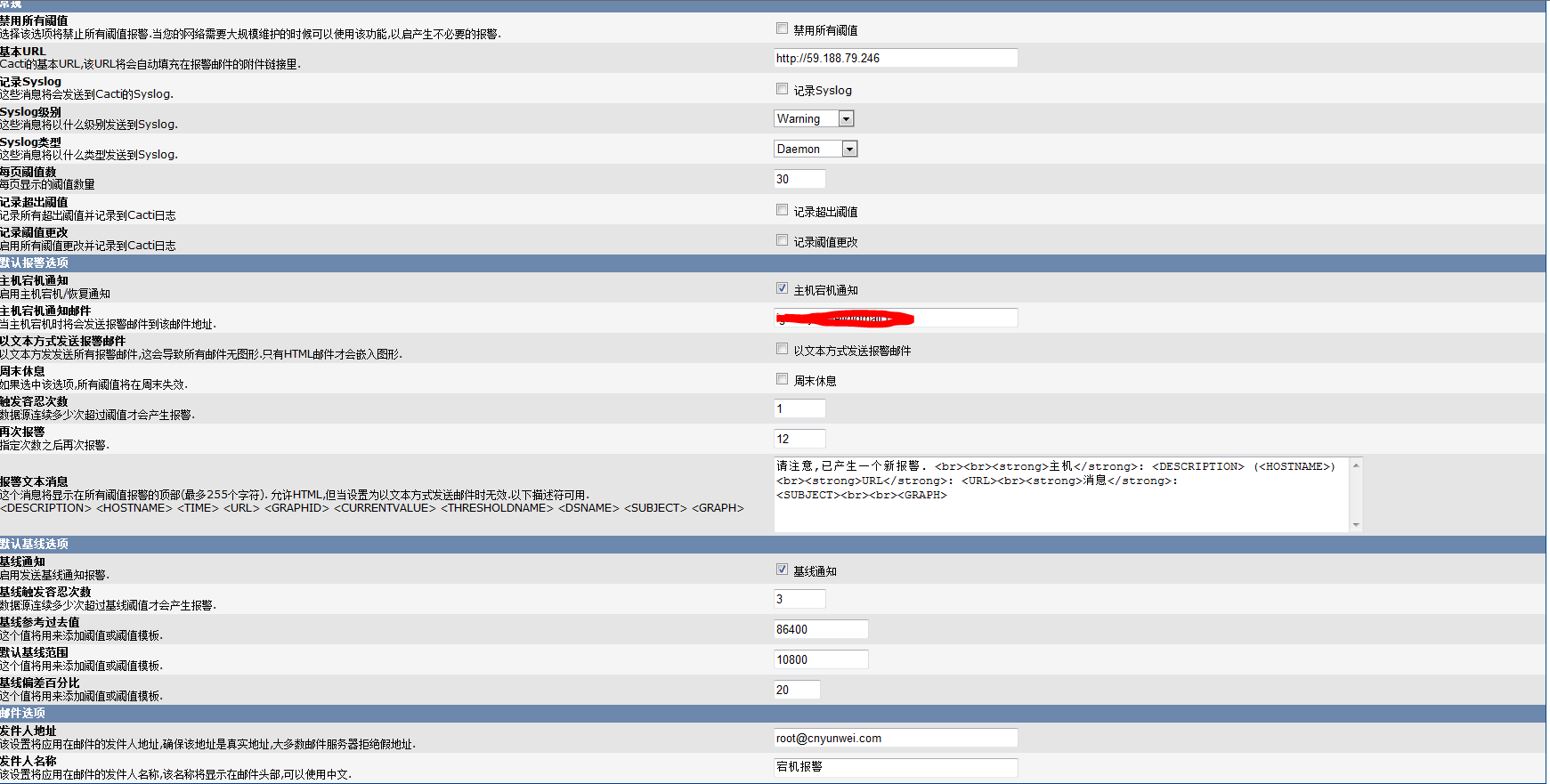Click the base URL input field
1550x784 pixels.
tap(895, 58)
